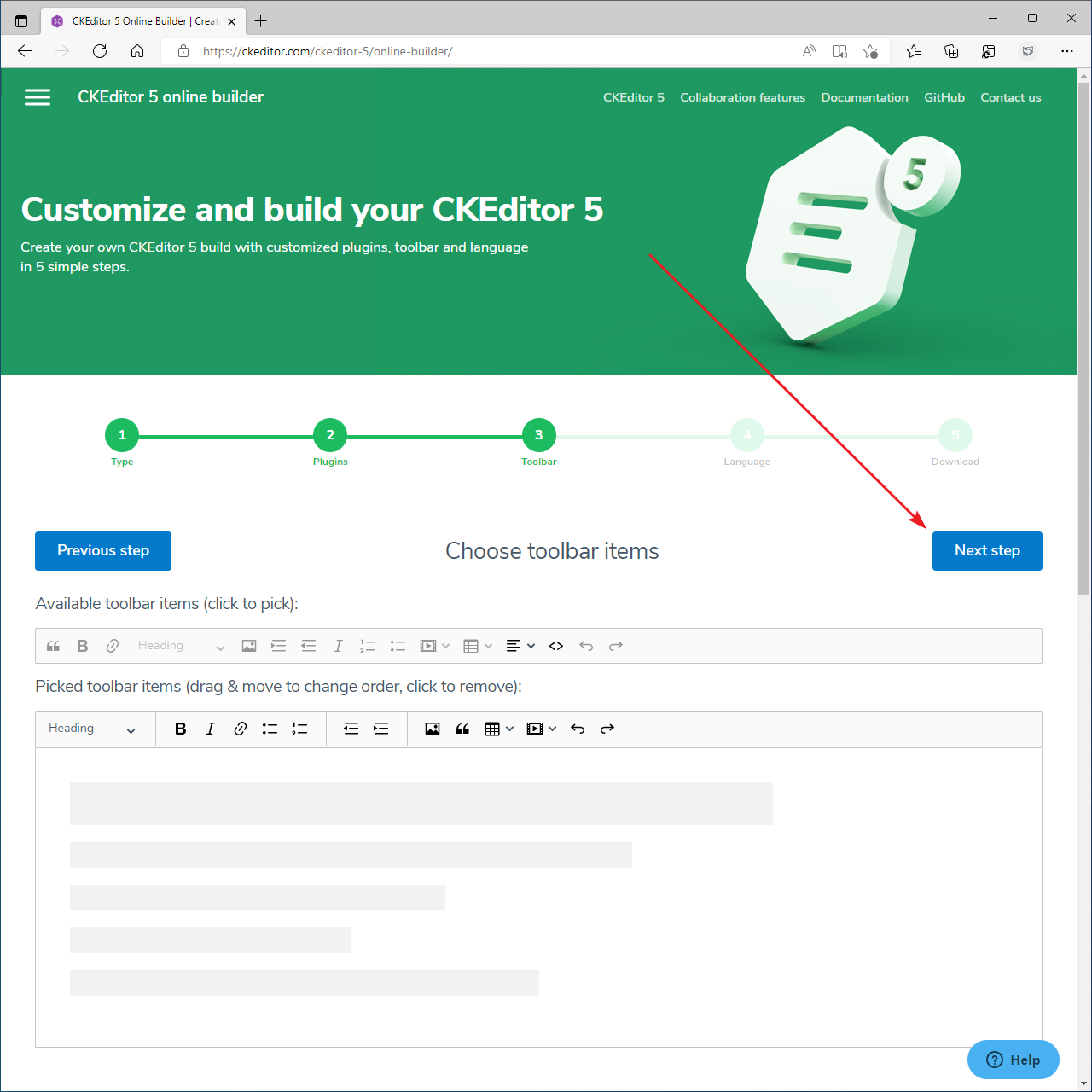Jump to step 2 Plugins in progress bar
This screenshot has height=1092, width=1092.
pos(330,435)
